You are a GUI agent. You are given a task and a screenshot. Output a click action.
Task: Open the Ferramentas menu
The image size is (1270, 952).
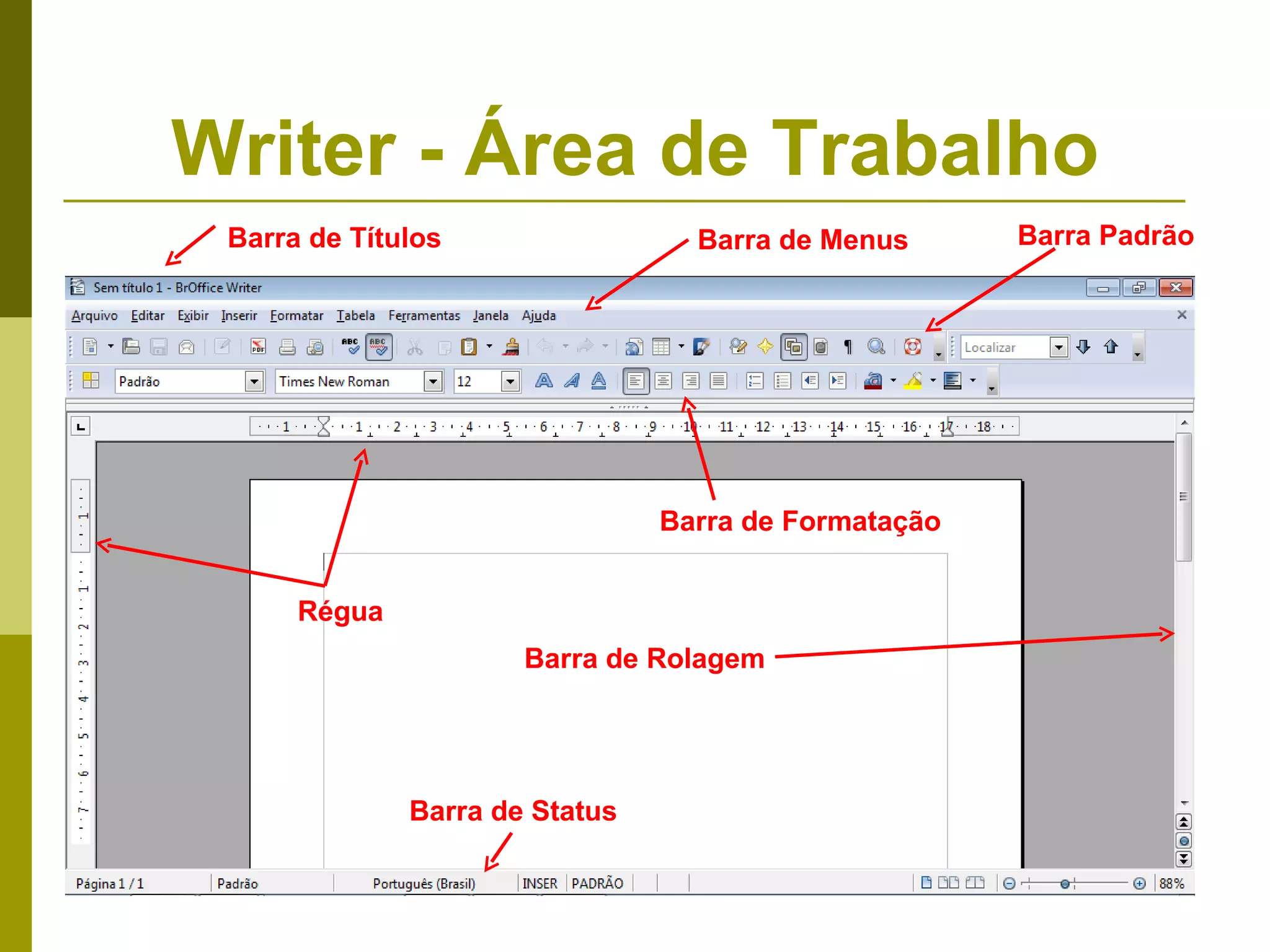424,315
